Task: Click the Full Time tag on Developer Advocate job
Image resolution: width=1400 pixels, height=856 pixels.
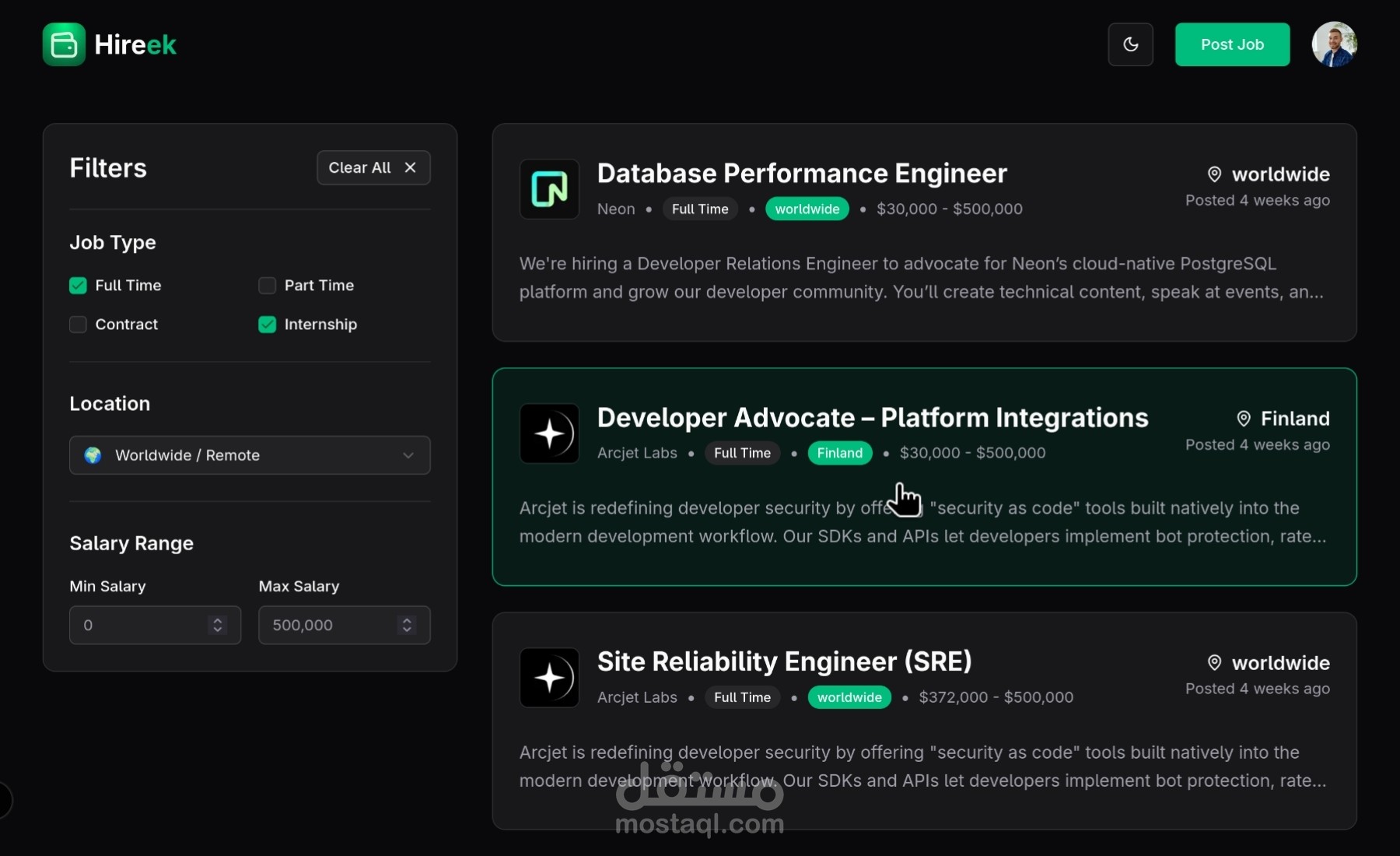Action: click(743, 453)
